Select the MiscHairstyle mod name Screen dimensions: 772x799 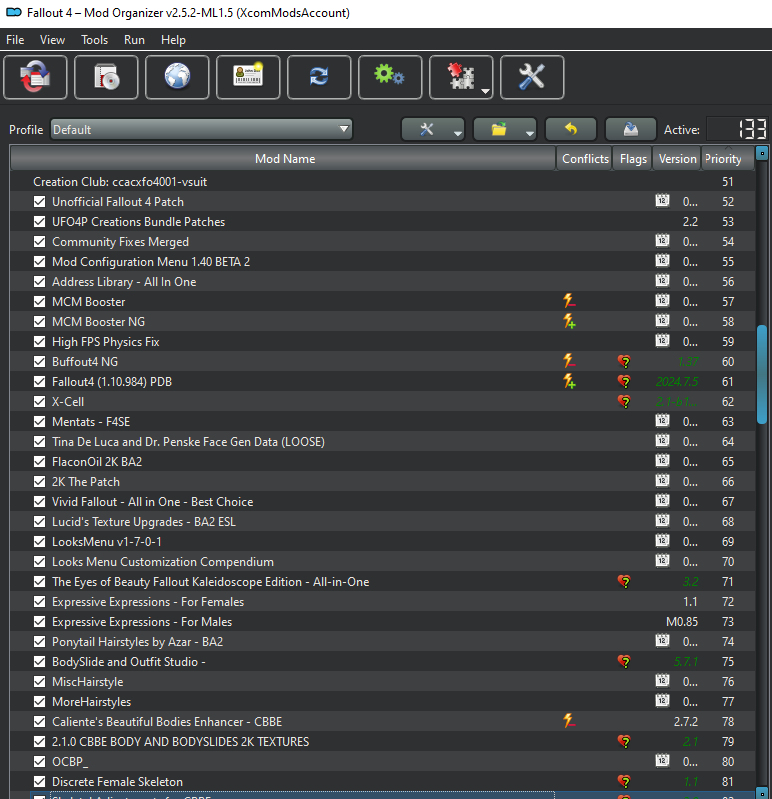coord(87,681)
